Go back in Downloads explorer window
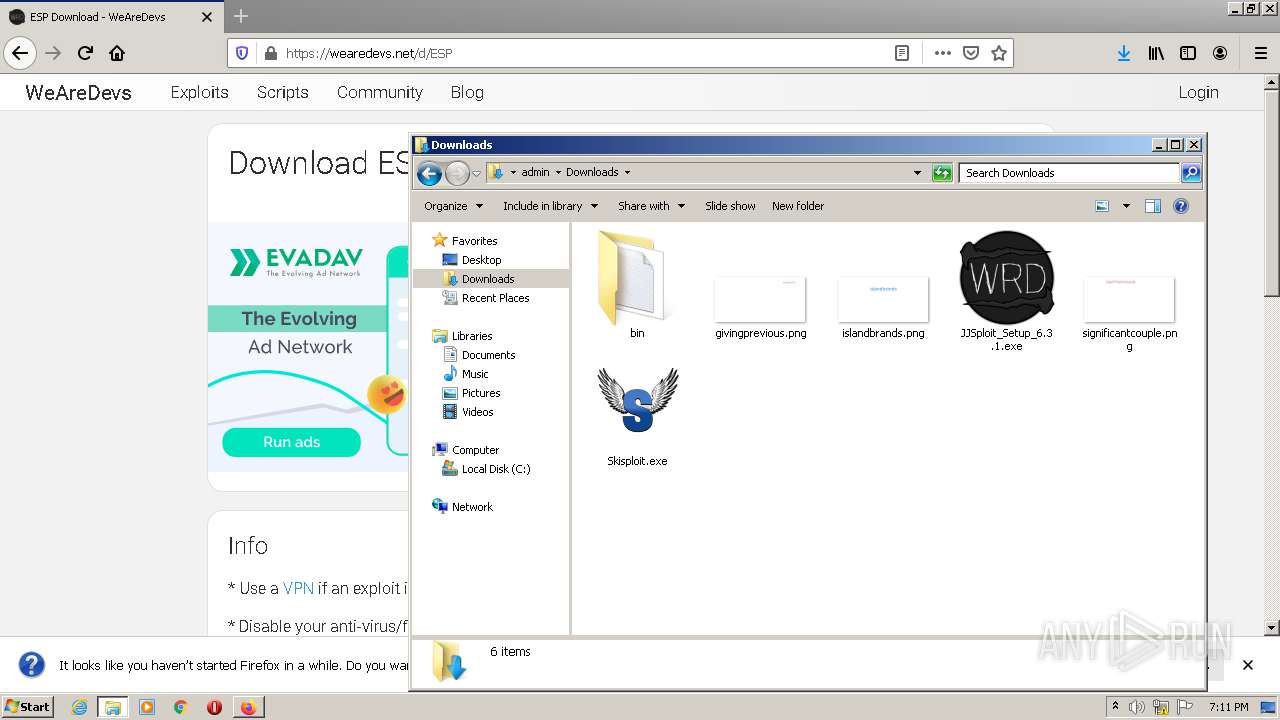 click(x=429, y=173)
